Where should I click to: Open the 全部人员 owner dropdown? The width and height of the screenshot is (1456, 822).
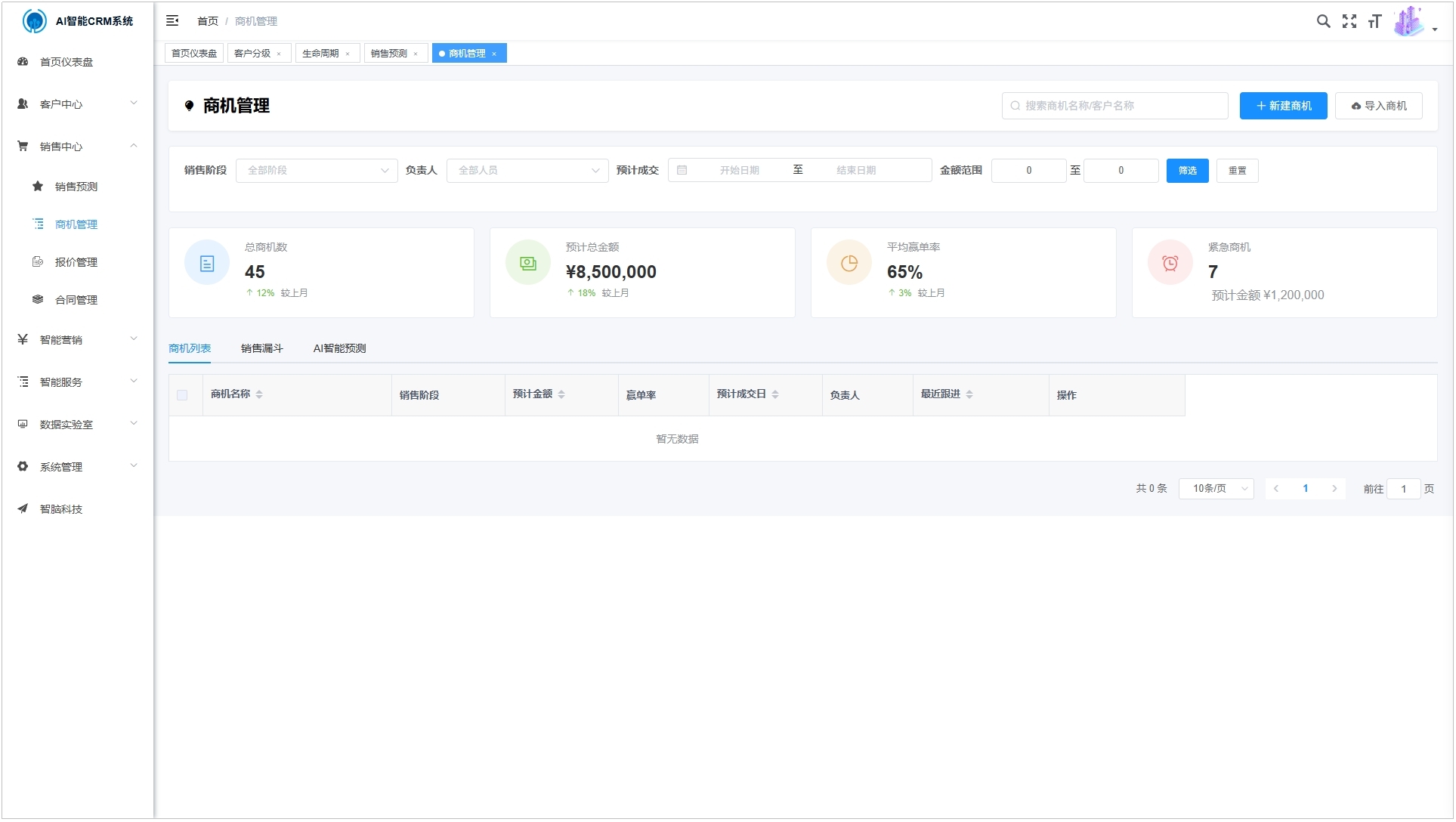click(527, 170)
